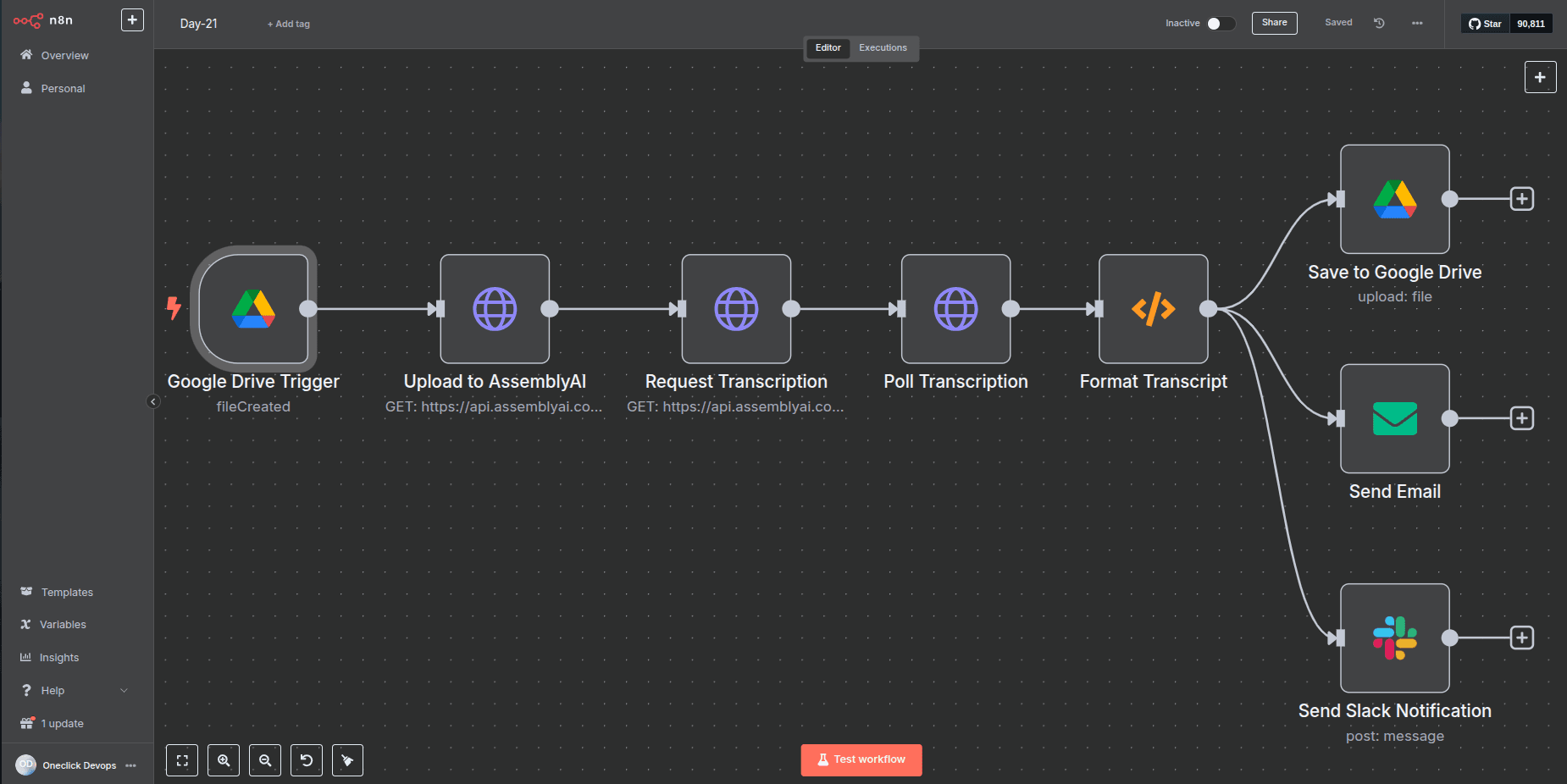The height and width of the screenshot is (784, 1567).
Task: Zoom in on the canvas
Action: pyautogui.click(x=224, y=760)
